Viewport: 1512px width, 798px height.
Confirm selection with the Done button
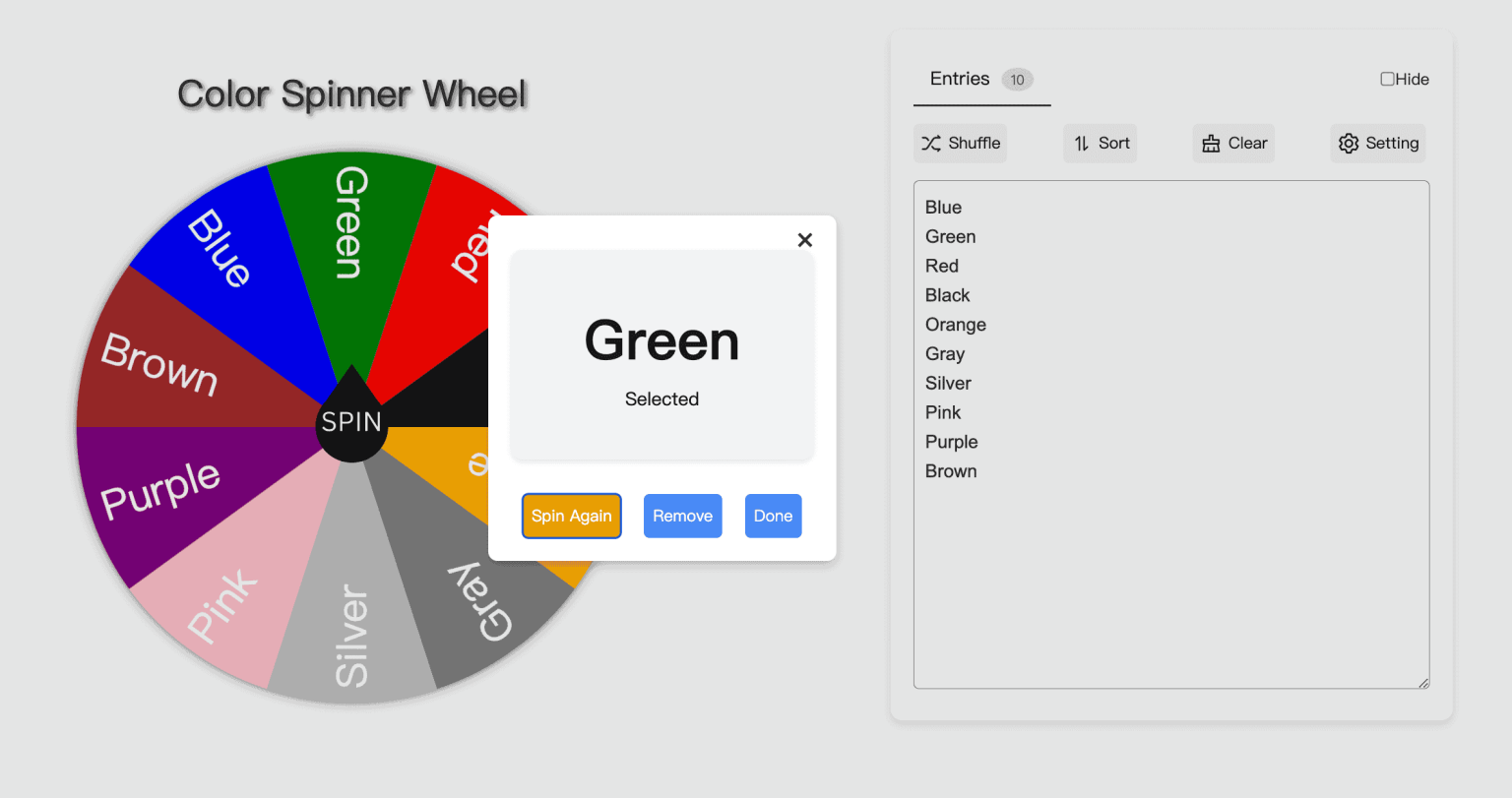pyautogui.click(x=773, y=516)
